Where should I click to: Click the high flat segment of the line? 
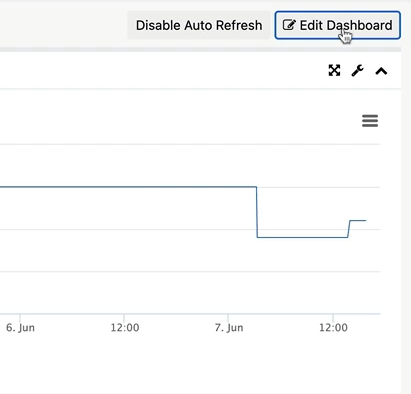128,187
